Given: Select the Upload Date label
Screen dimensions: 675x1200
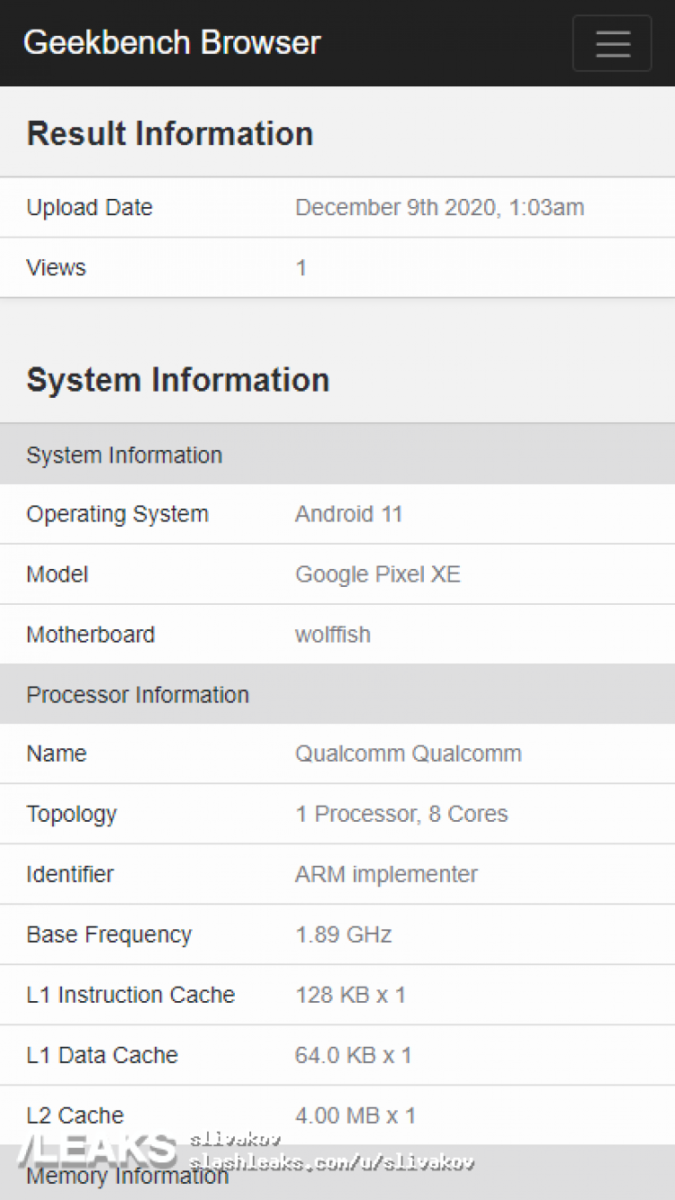Looking at the screenshot, I should [x=90, y=208].
